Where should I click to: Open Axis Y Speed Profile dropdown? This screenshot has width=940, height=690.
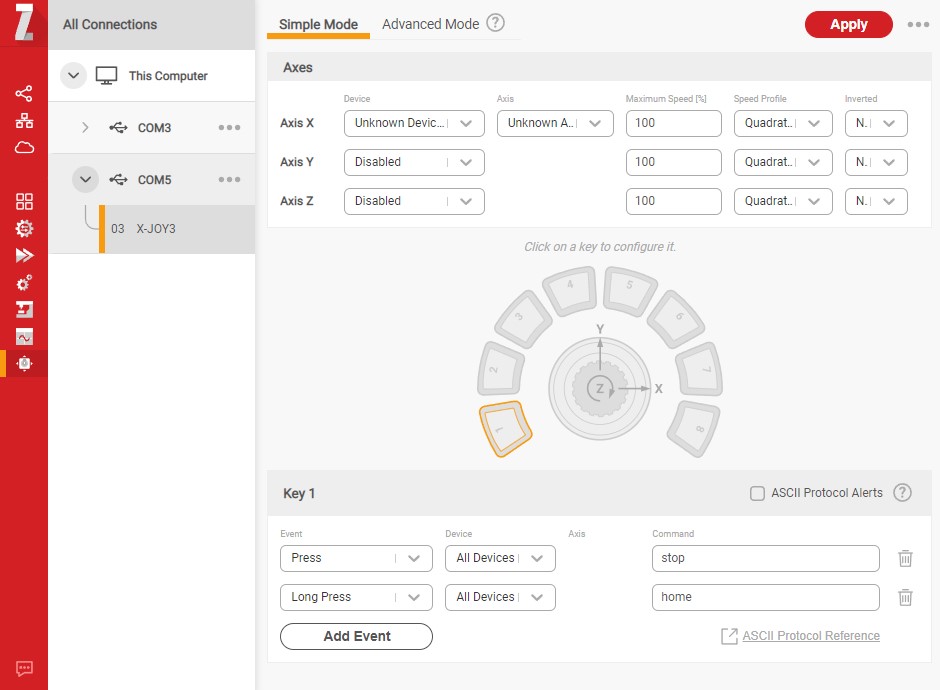tap(783, 162)
